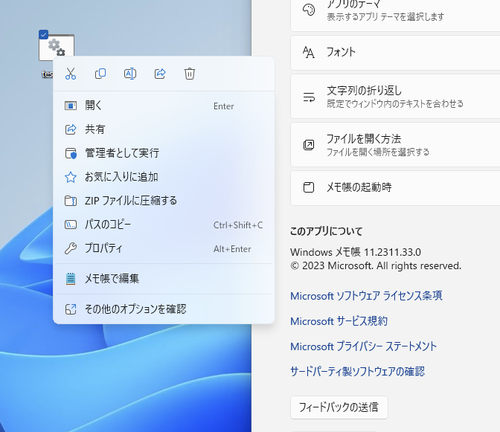Screen dimensions: 500x432
Task: Choose パスのコピー menu entry
Action: [163, 225]
